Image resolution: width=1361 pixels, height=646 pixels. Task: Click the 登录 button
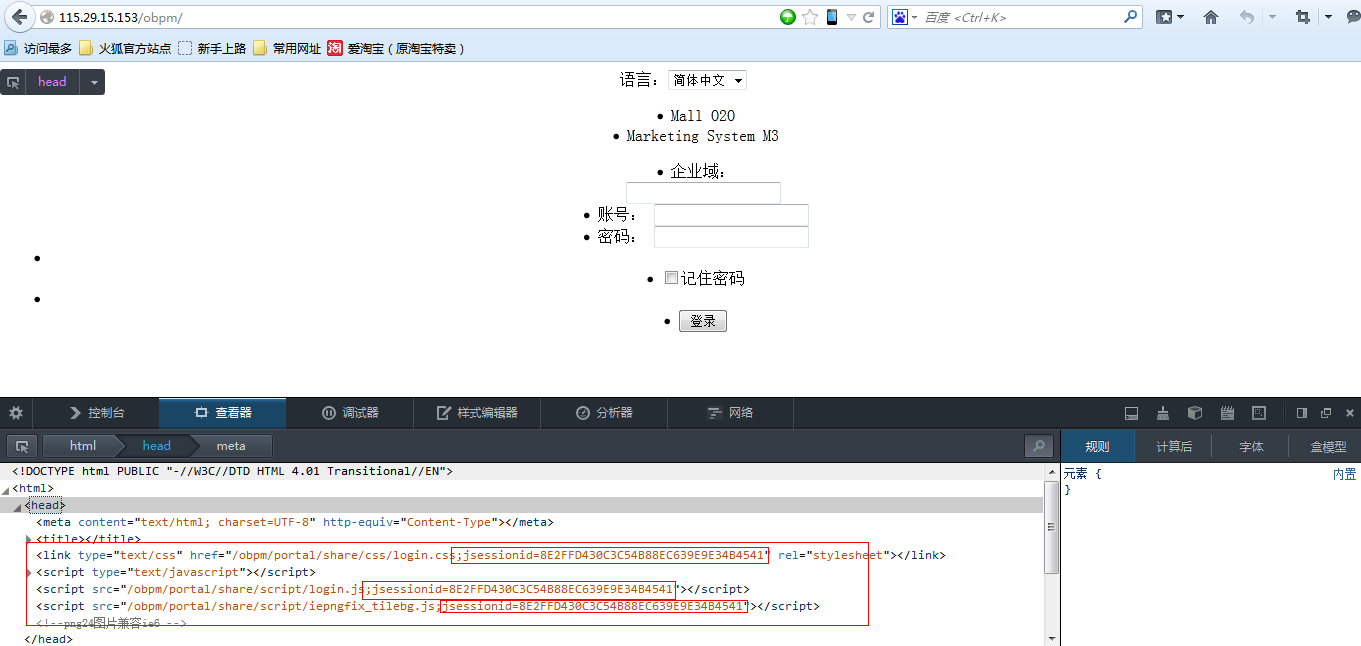coord(703,321)
